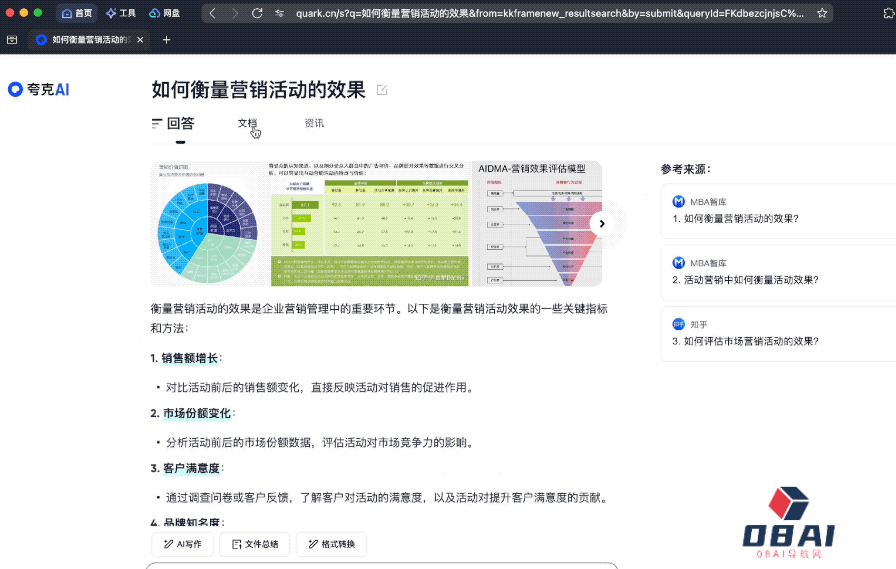Reload the page with the refresh icon
This screenshot has width=896, height=569.
point(257,13)
